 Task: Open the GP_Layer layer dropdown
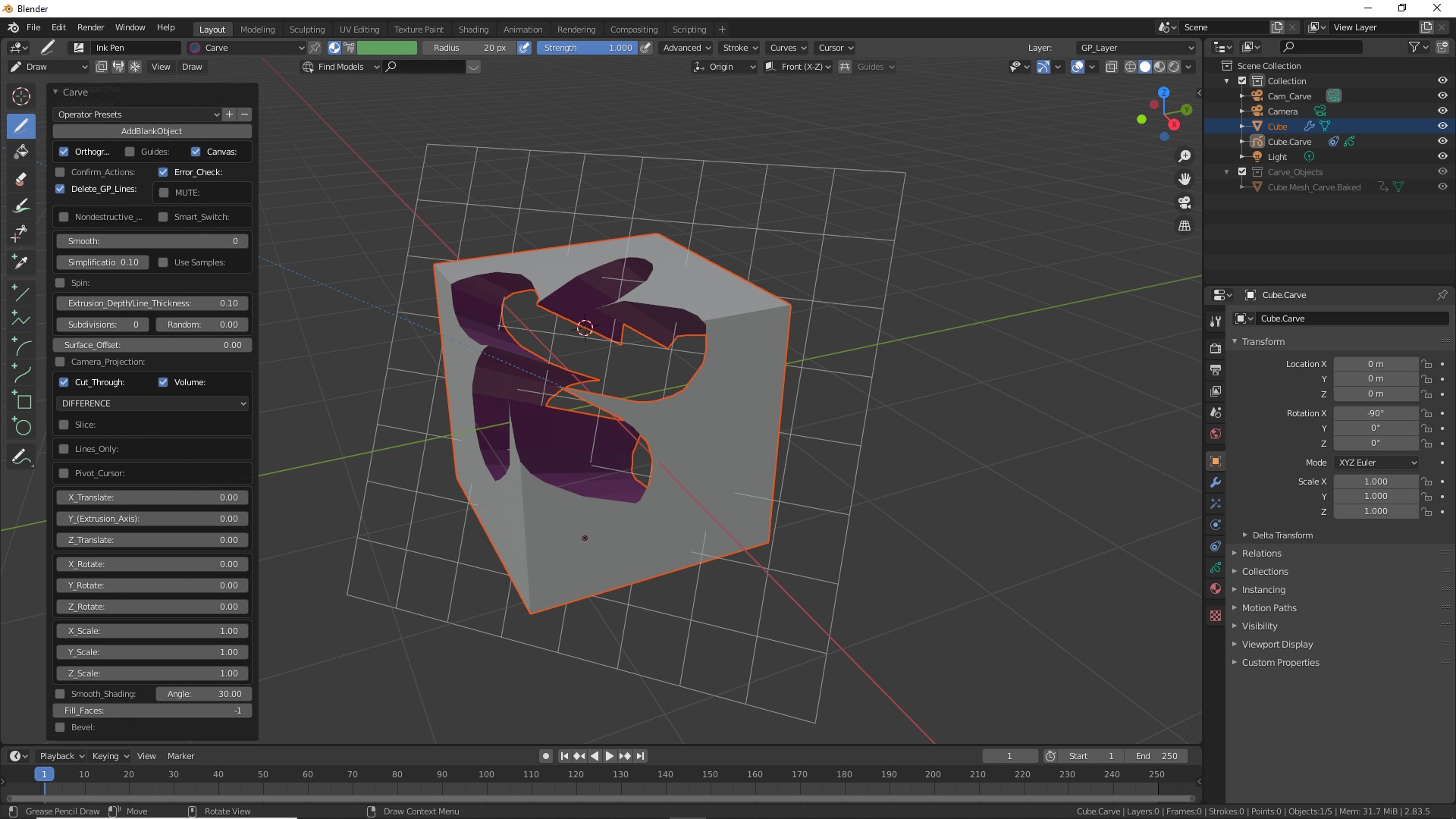point(1136,48)
